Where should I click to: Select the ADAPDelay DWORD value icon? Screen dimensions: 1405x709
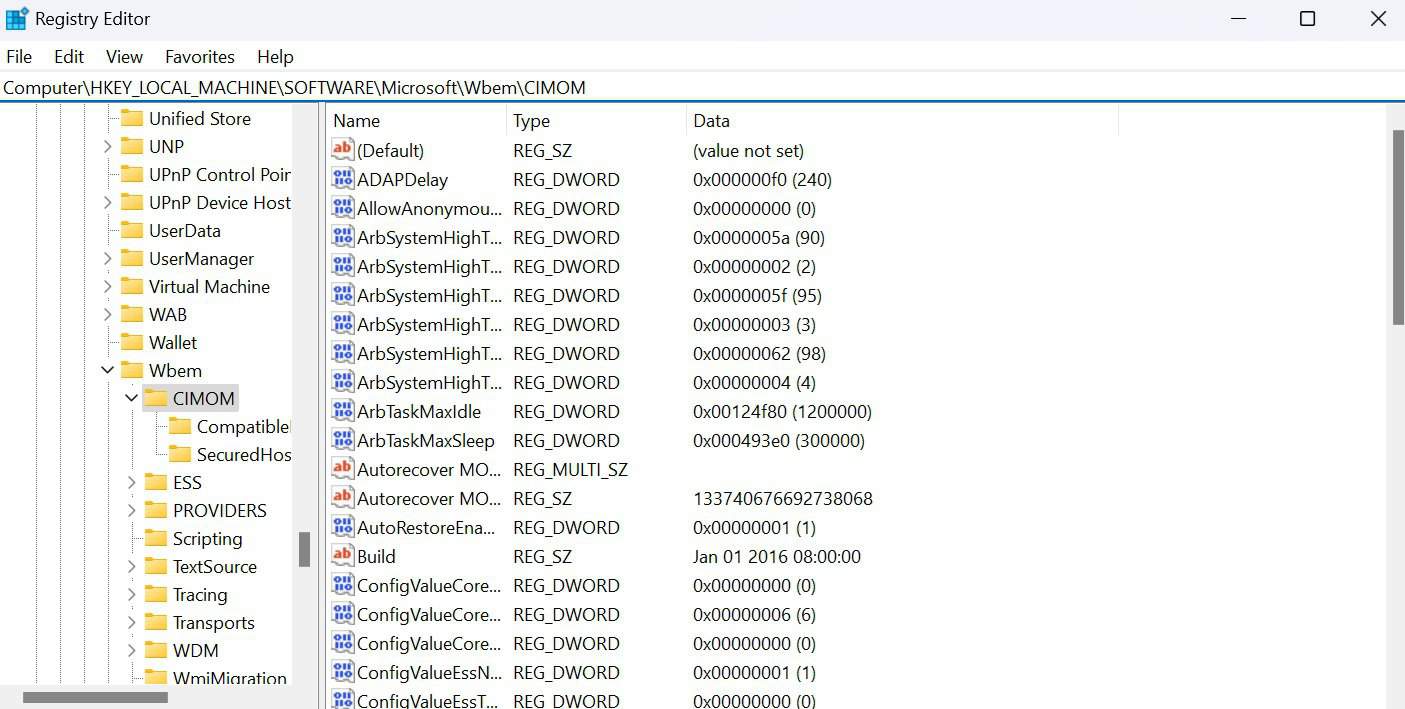point(343,179)
